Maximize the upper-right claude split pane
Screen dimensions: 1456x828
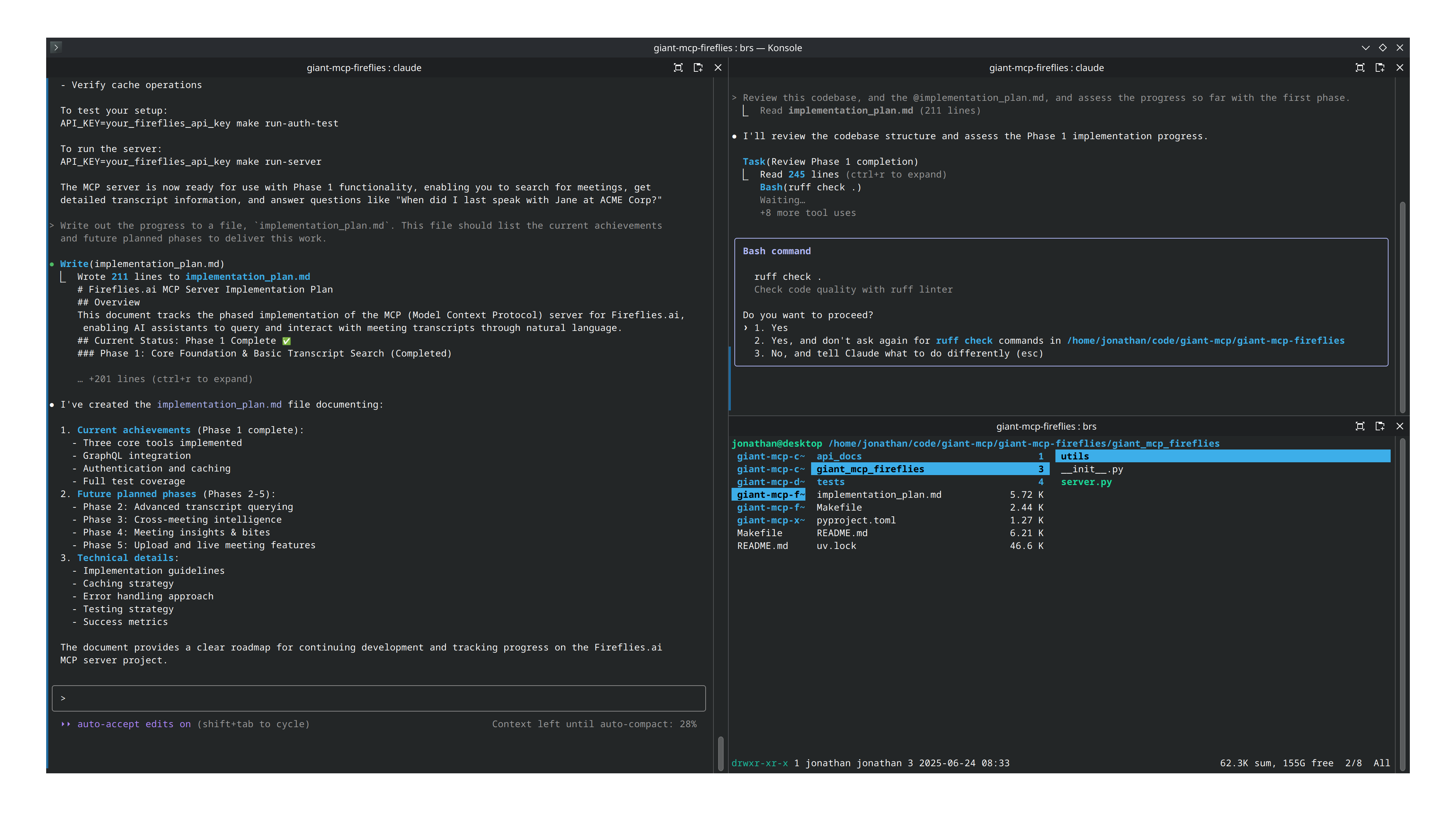1360,68
